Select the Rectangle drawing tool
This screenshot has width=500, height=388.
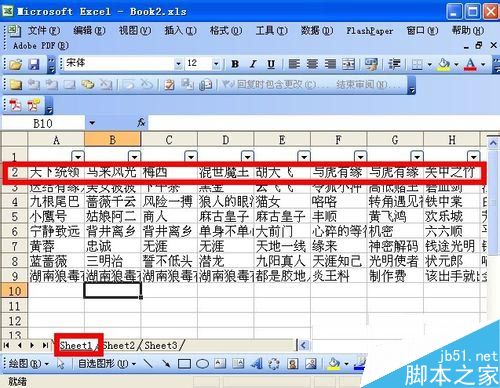point(184,364)
